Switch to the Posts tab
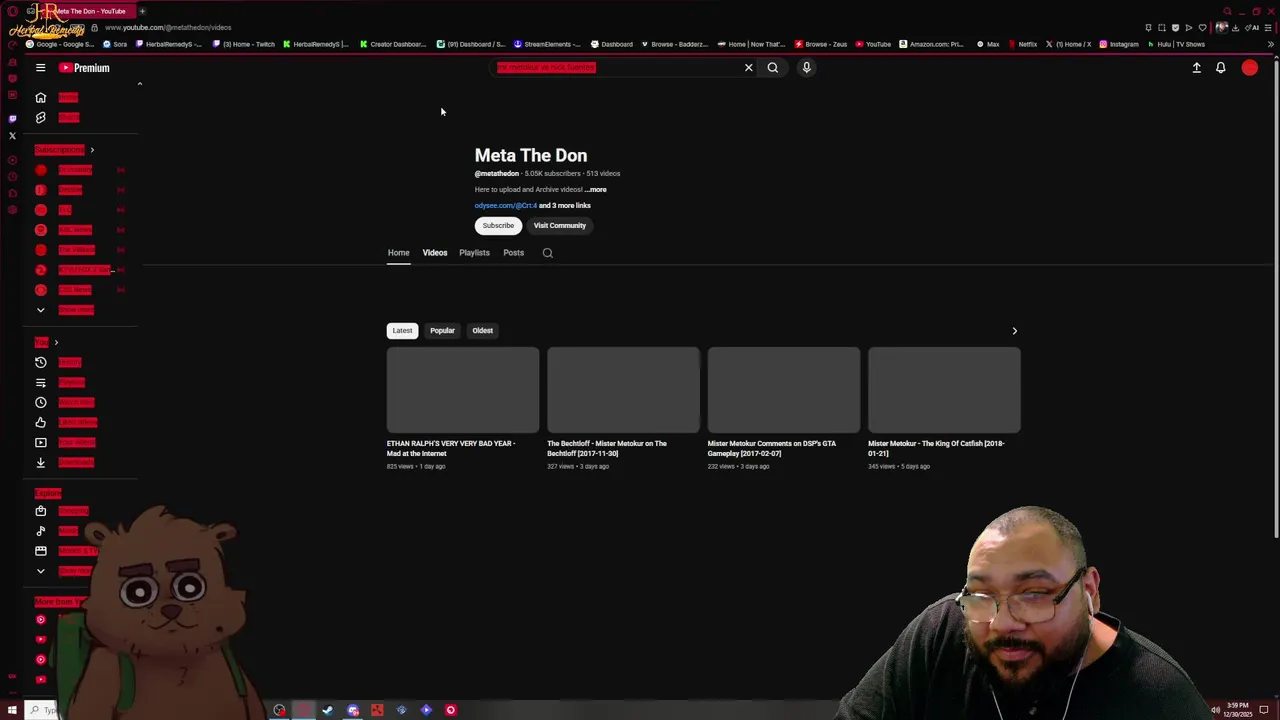The height and width of the screenshot is (720, 1280). click(513, 253)
